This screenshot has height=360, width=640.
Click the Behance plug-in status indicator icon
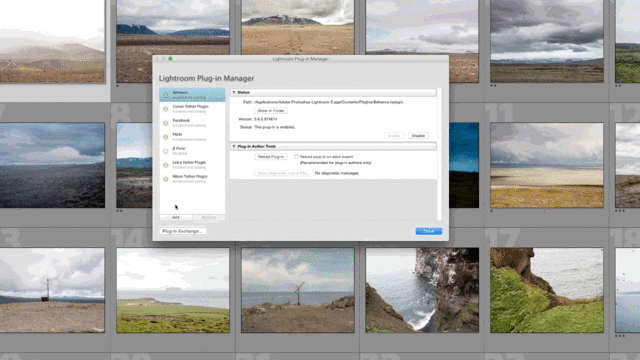click(x=166, y=95)
